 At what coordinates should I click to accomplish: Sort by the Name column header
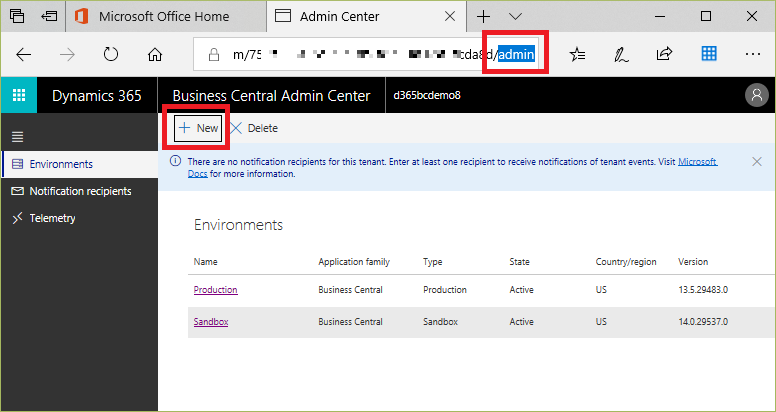[x=205, y=261]
